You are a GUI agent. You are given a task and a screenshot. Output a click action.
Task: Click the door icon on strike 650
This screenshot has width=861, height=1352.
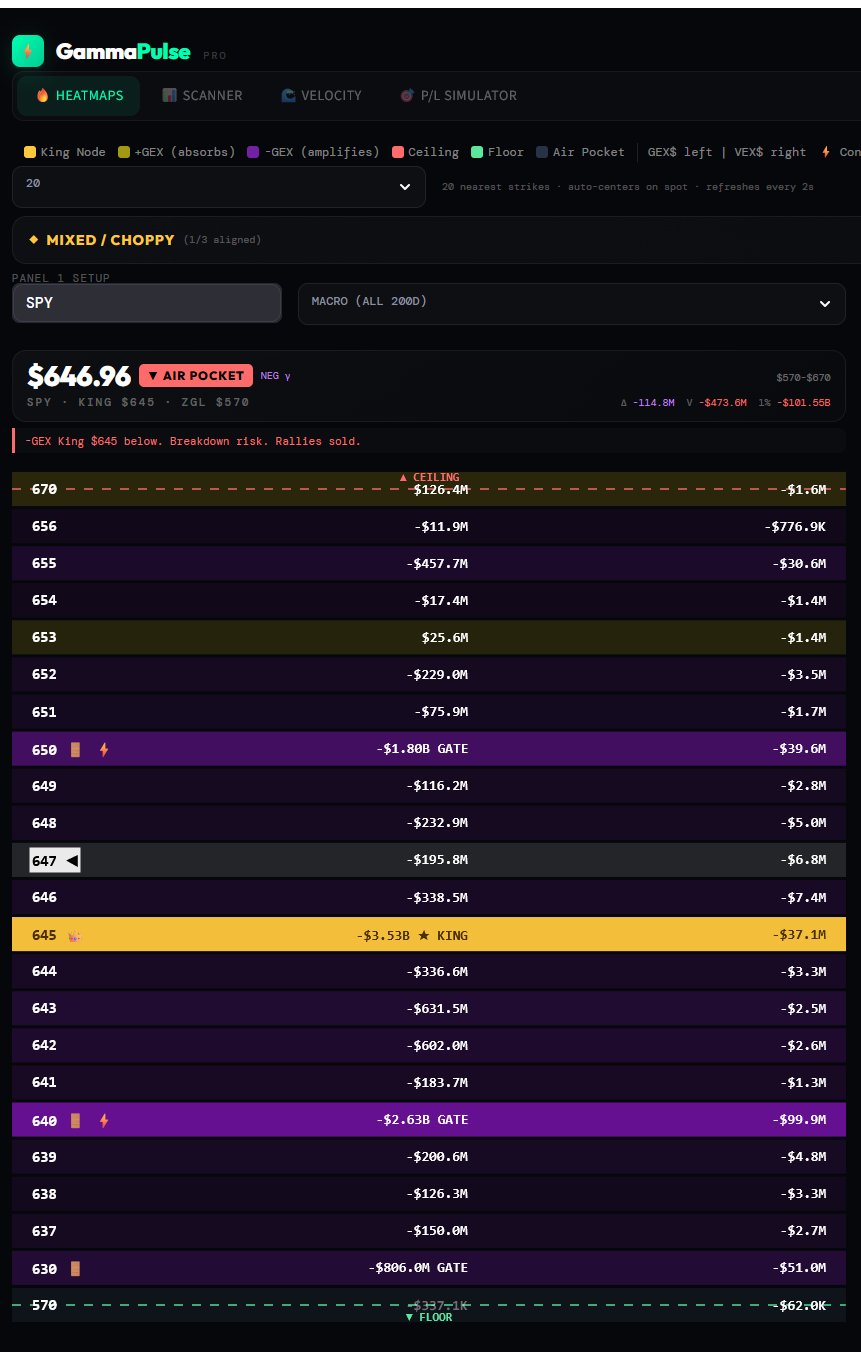pos(75,749)
